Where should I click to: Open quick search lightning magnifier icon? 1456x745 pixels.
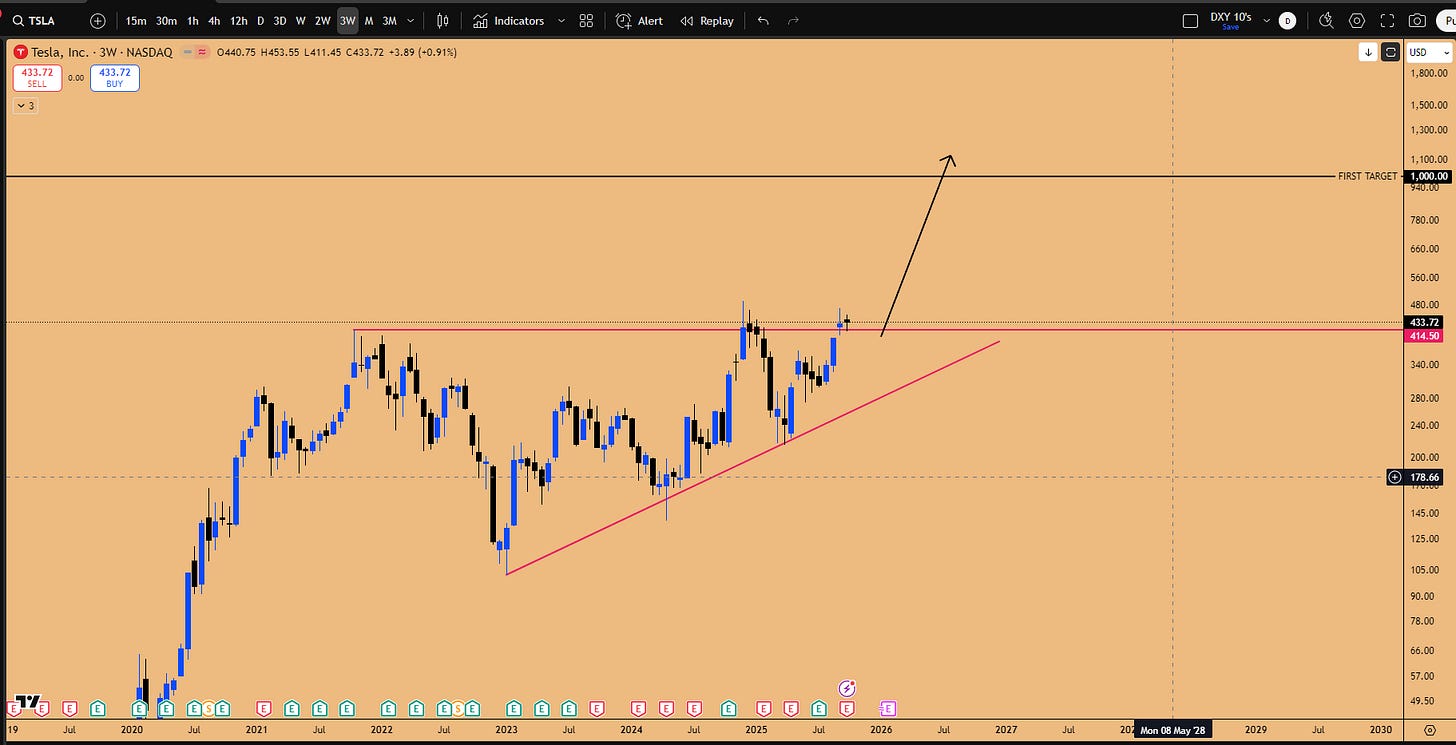tap(1327, 20)
